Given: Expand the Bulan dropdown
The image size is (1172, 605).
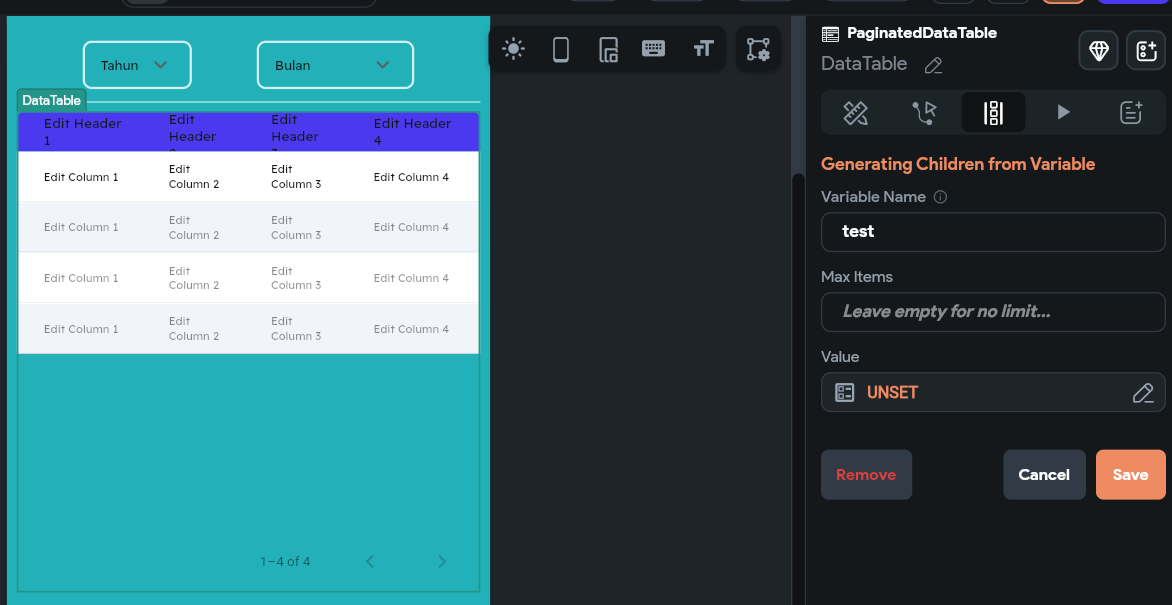Looking at the screenshot, I should tap(335, 65).
